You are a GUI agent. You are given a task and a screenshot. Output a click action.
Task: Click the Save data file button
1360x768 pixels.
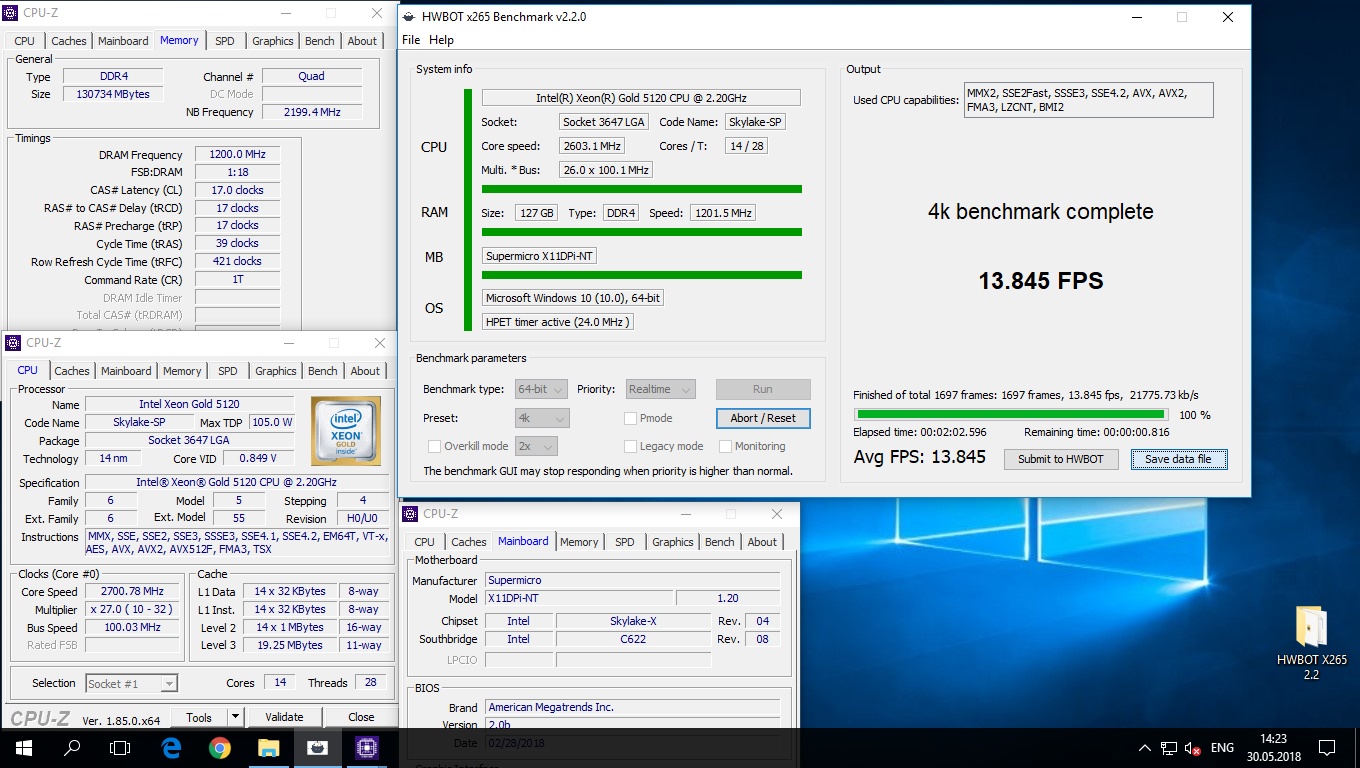(x=1178, y=459)
